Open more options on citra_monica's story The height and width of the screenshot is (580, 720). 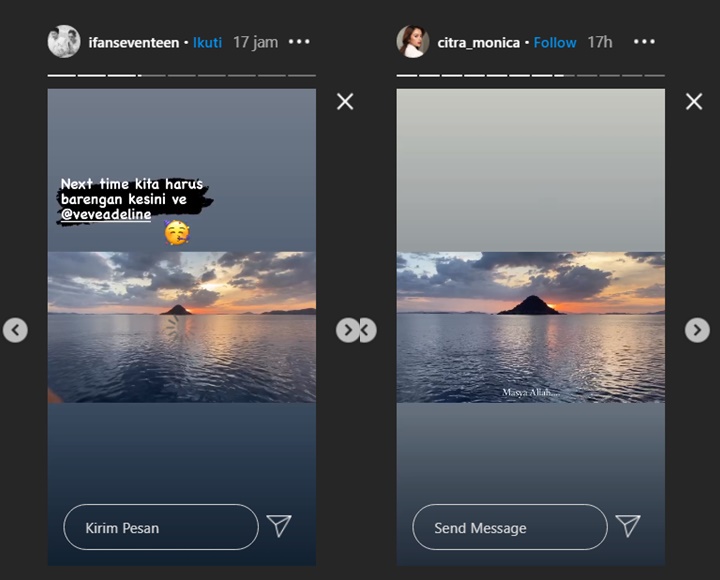tap(645, 42)
